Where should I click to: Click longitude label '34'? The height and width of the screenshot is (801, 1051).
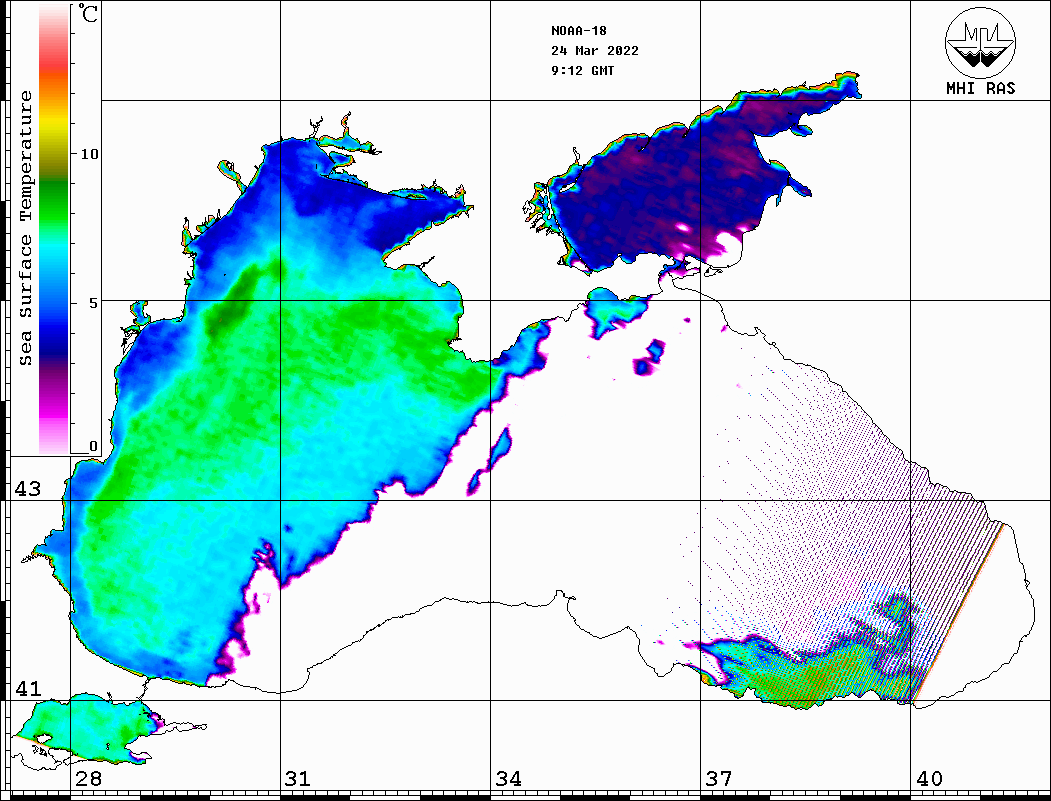click(509, 779)
